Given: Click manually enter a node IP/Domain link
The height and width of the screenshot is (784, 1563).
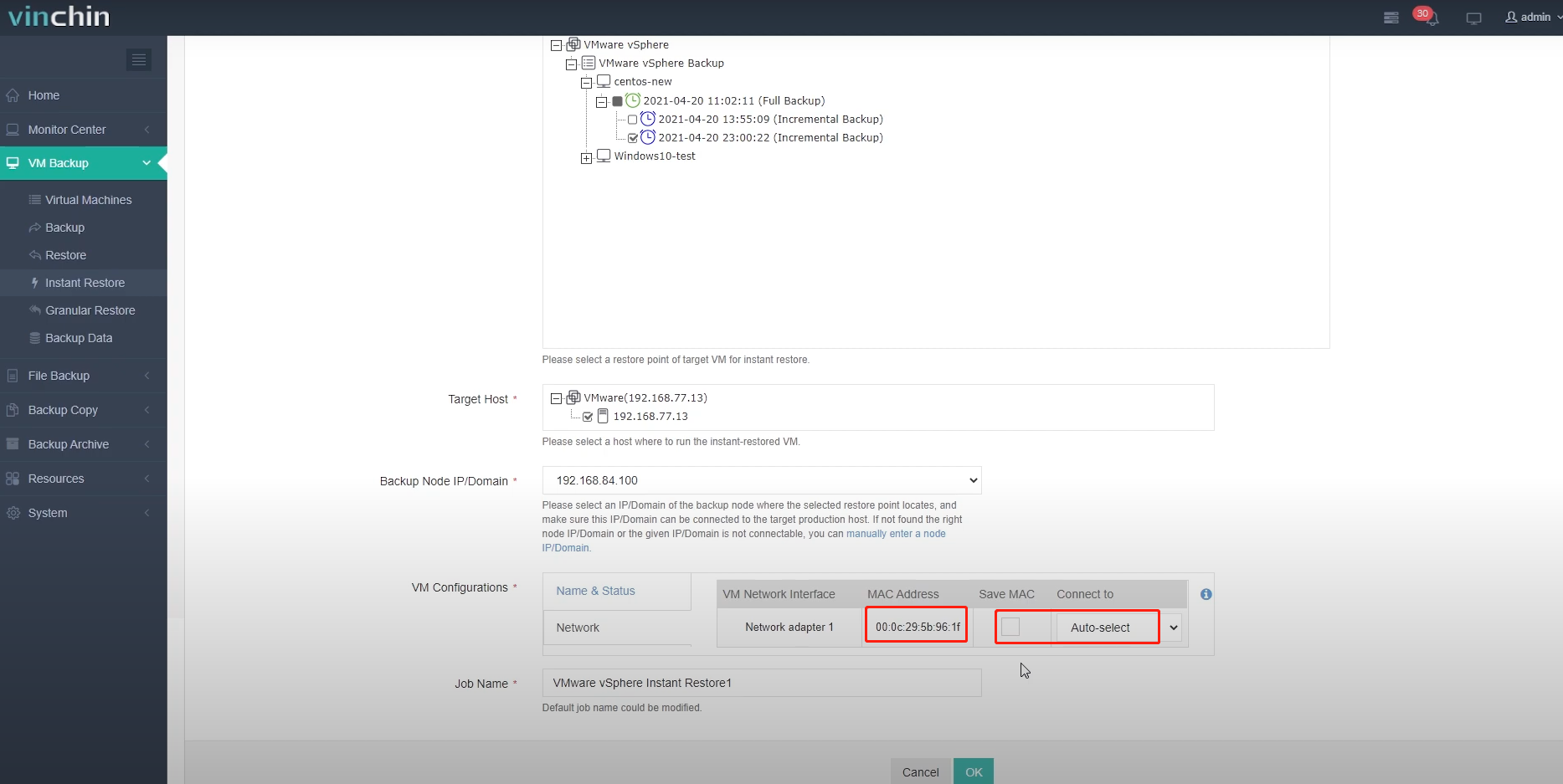Looking at the screenshot, I should point(896,534).
